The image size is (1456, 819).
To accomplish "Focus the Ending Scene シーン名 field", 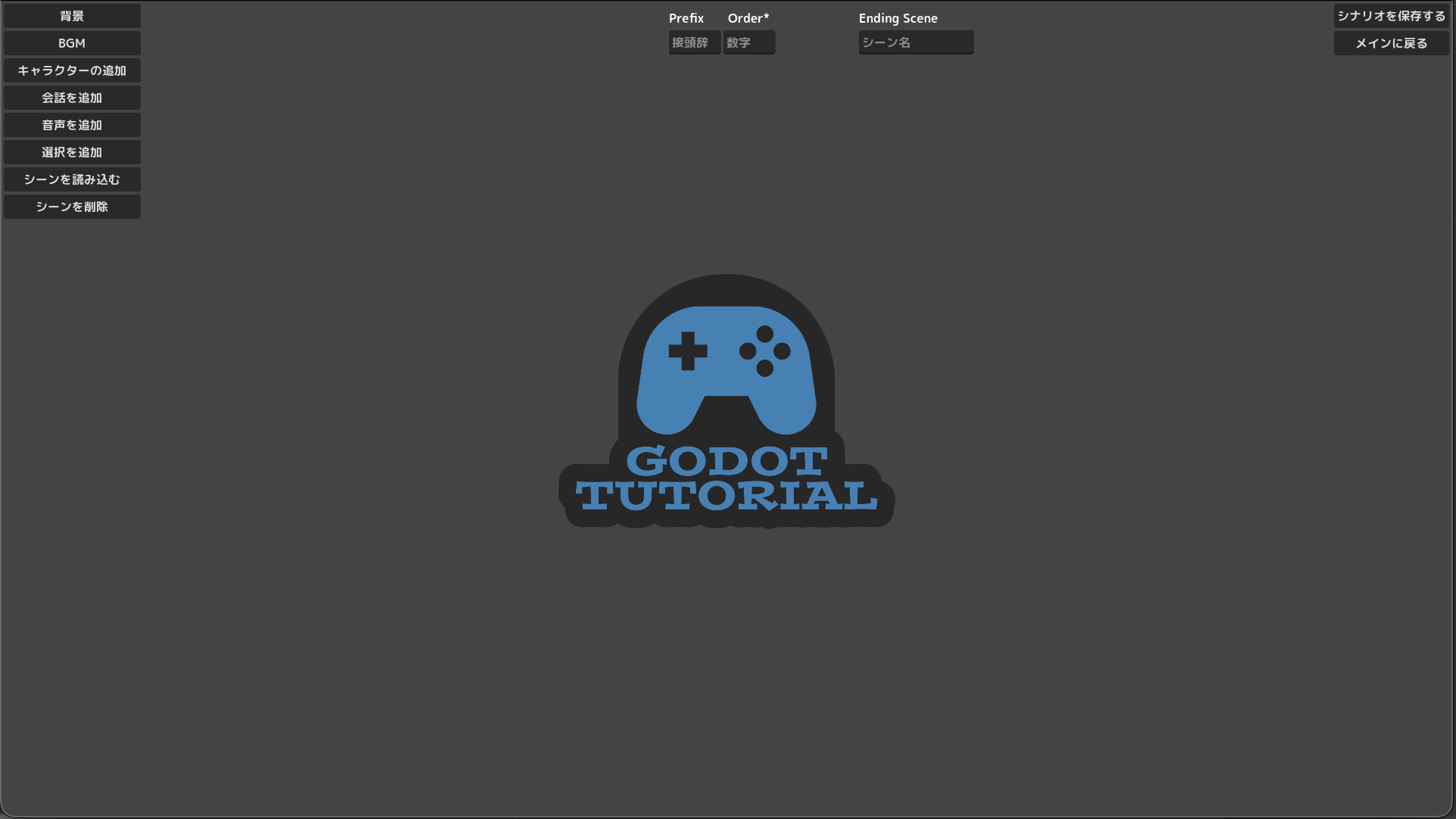I will coord(916,42).
